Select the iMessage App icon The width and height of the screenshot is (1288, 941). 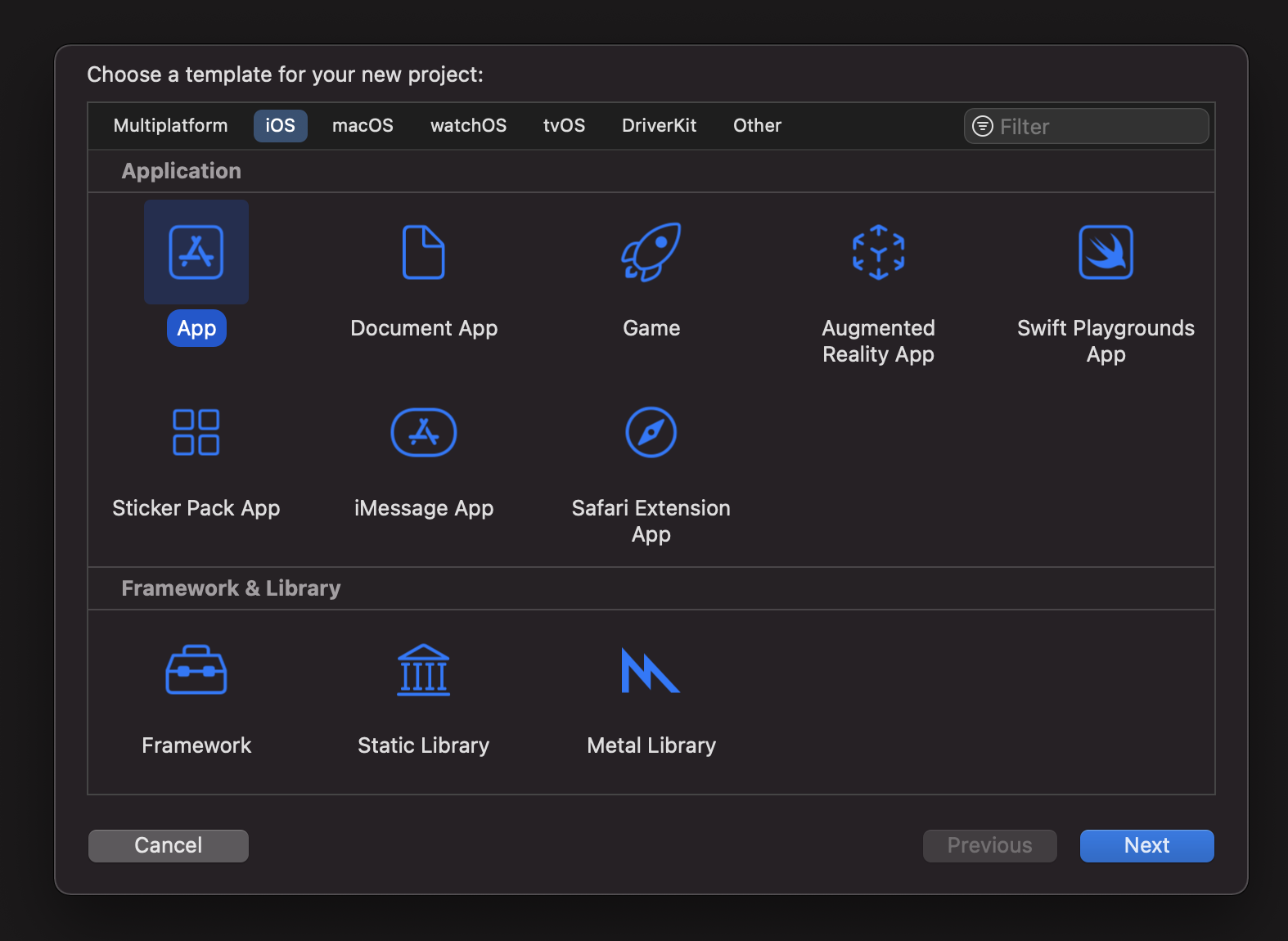424,432
